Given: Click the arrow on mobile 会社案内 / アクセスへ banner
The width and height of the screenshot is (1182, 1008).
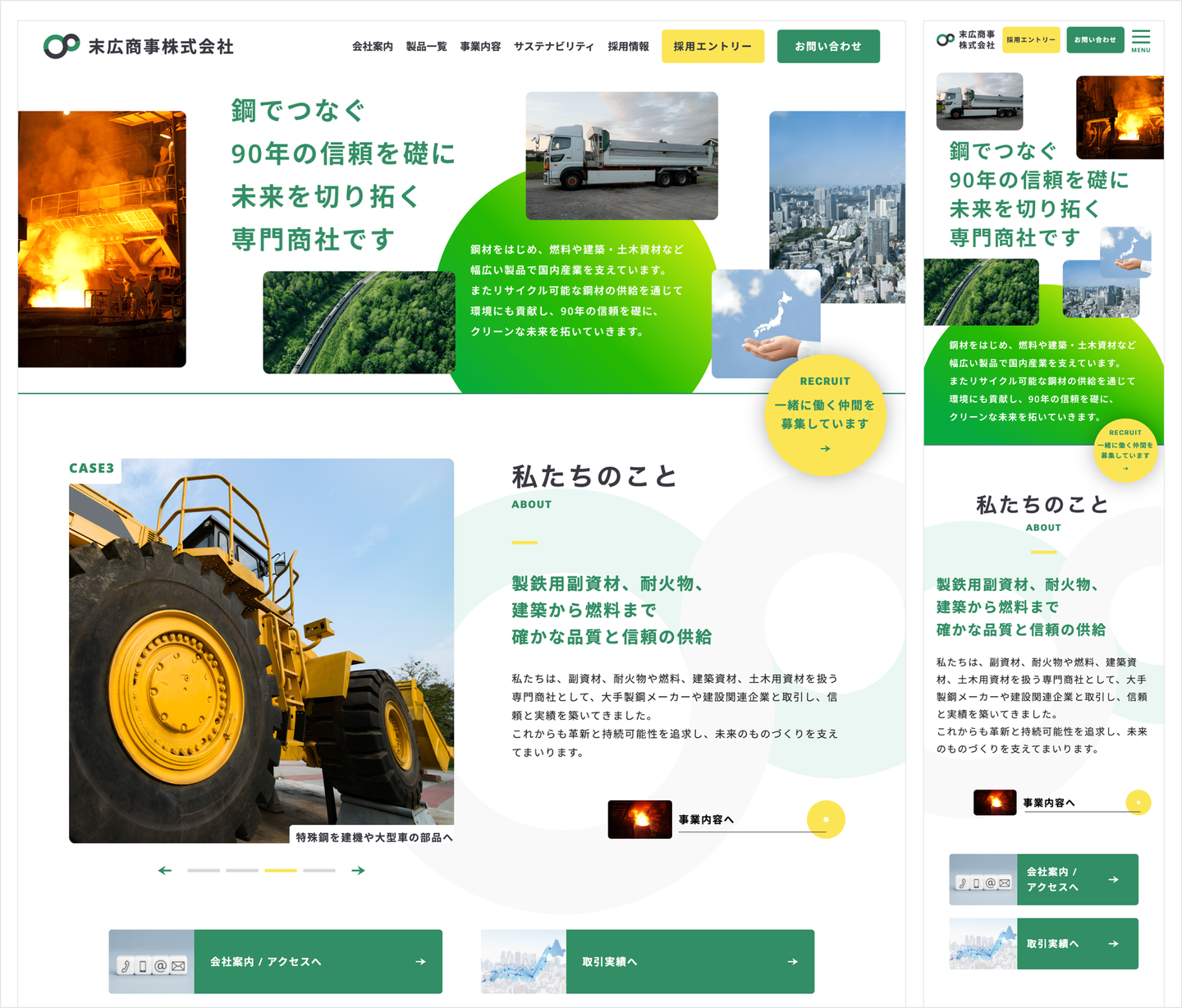Looking at the screenshot, I should coord(1113,879).
